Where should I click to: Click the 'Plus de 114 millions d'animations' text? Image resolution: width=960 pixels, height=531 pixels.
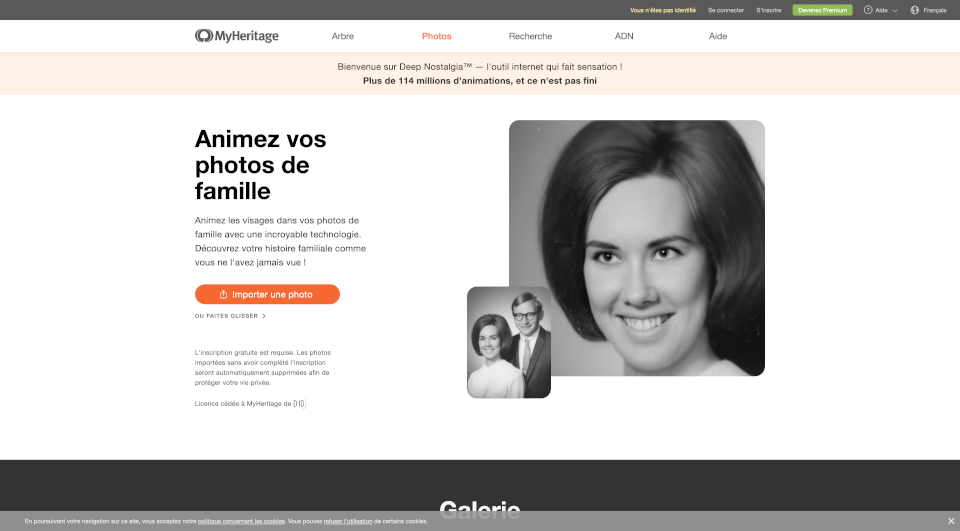coord(479,81)
